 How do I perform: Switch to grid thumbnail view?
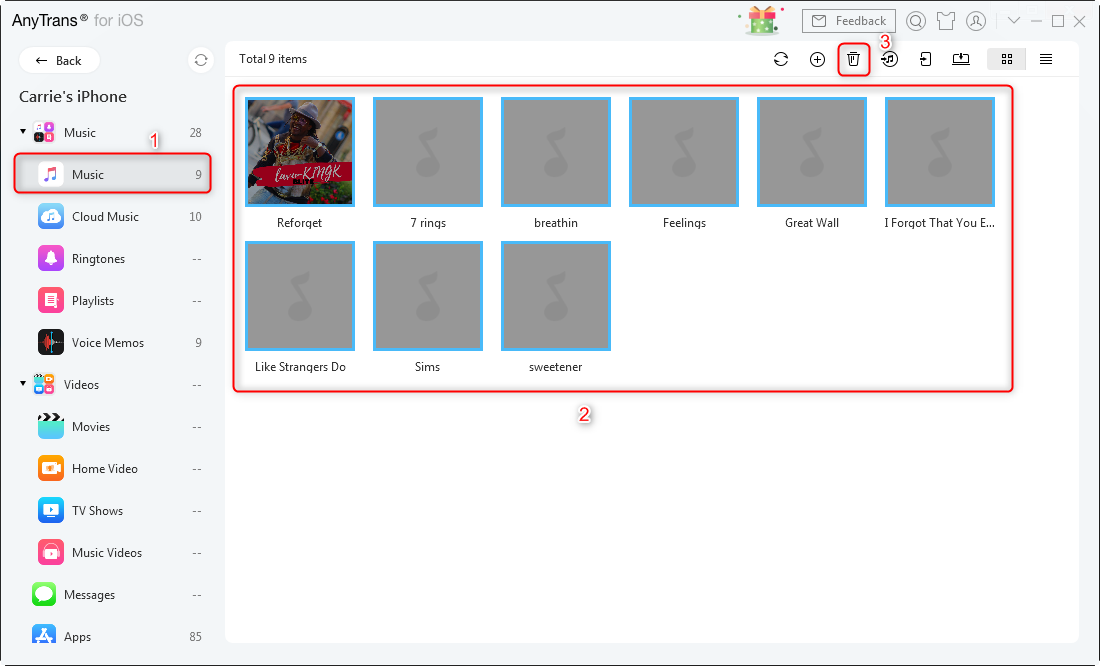pos(1007,60)
